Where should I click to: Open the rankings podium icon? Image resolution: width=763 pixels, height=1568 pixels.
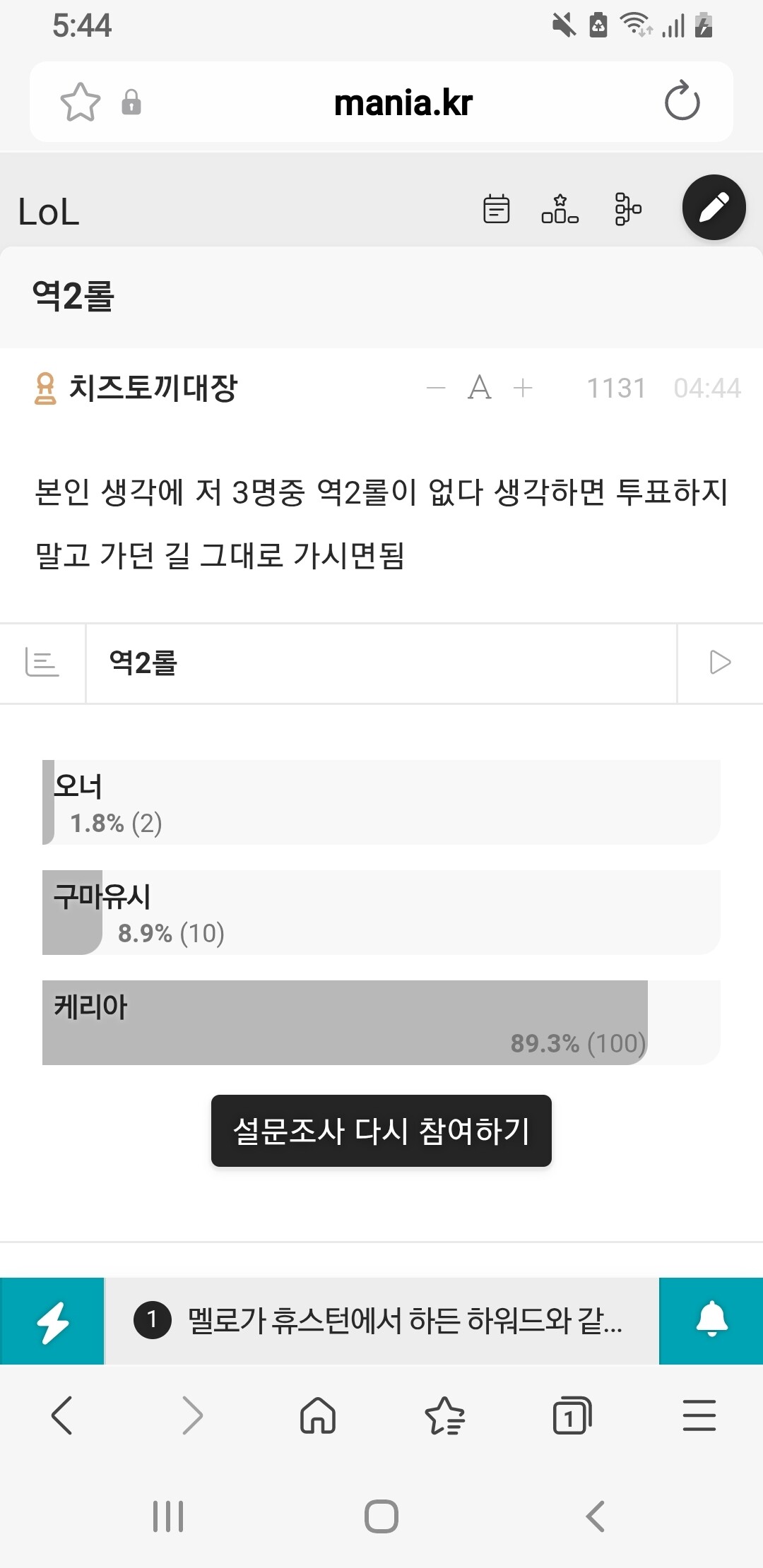pyautogui.click(x=560, y=209)
